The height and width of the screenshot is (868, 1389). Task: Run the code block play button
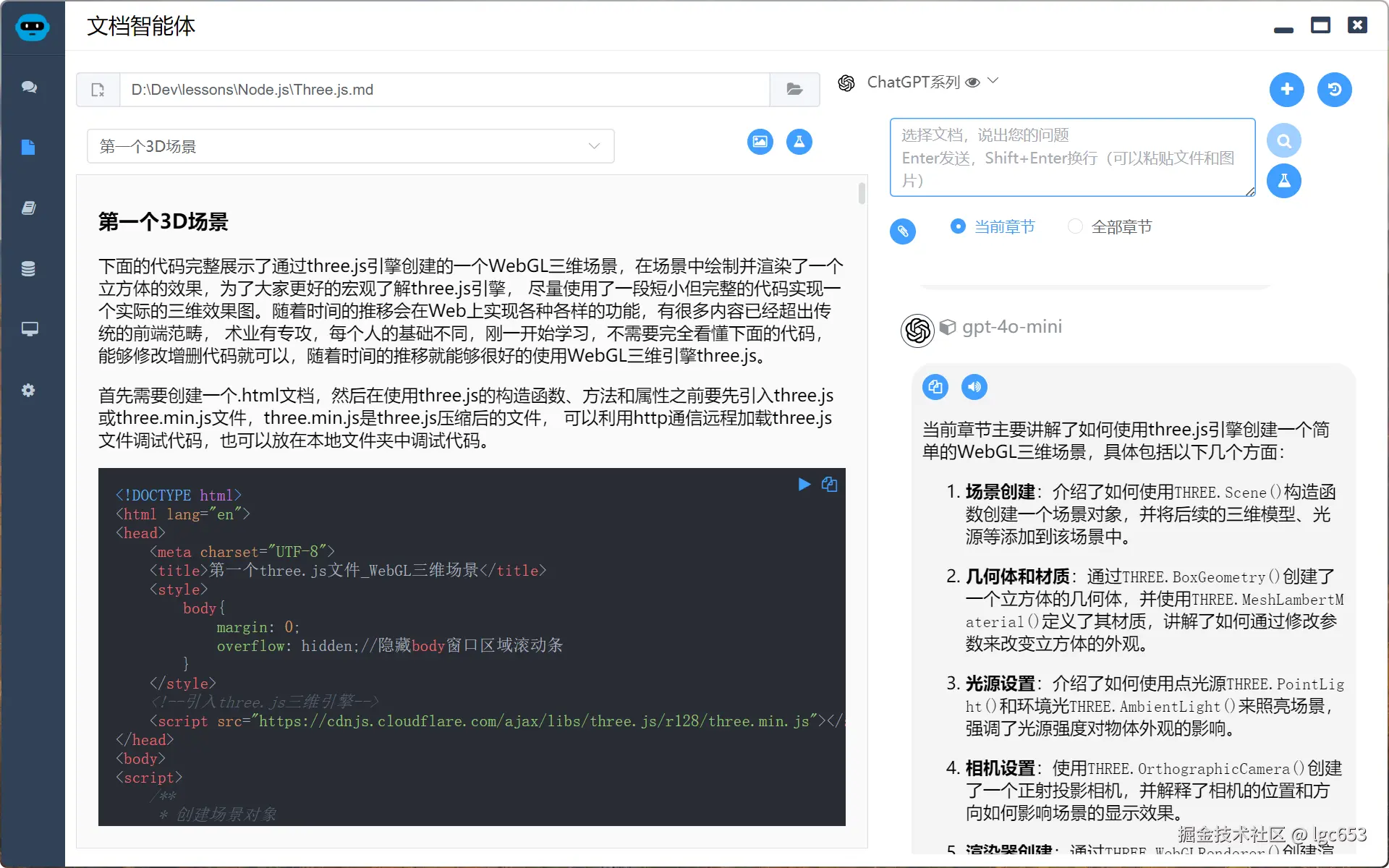[804, 485]
